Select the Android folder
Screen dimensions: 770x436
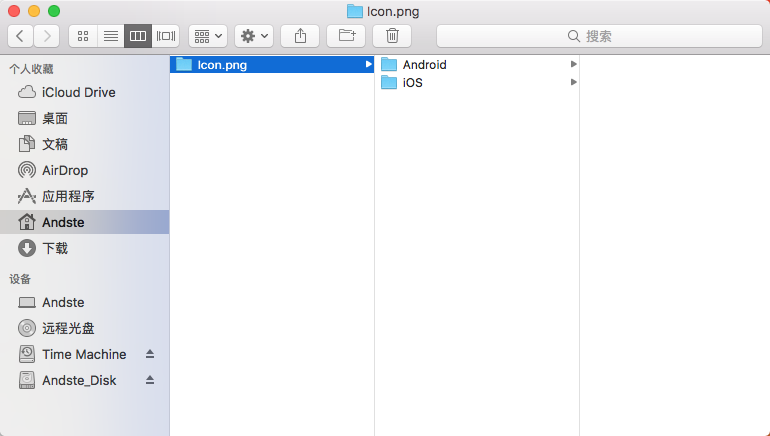pos(477,65)
